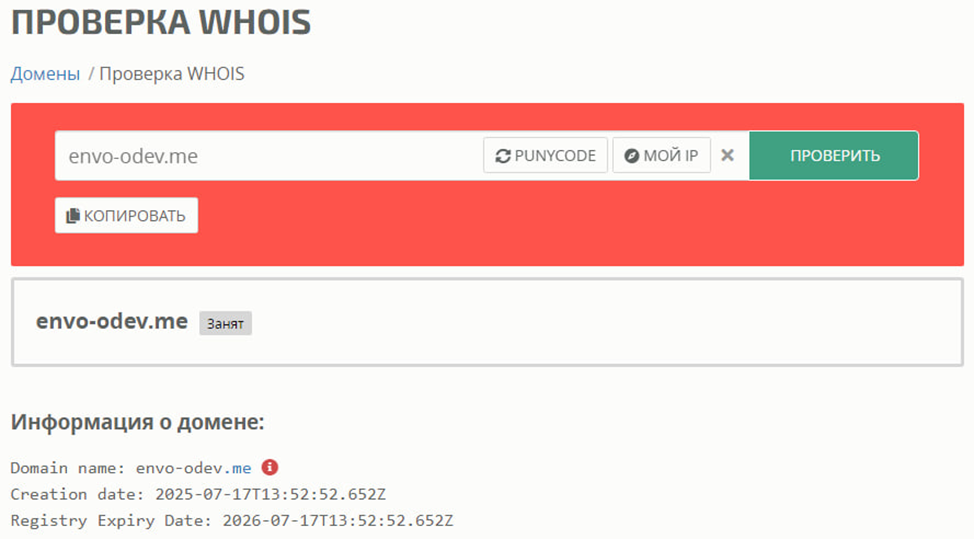Click the Creation date line

pos(198,494)
